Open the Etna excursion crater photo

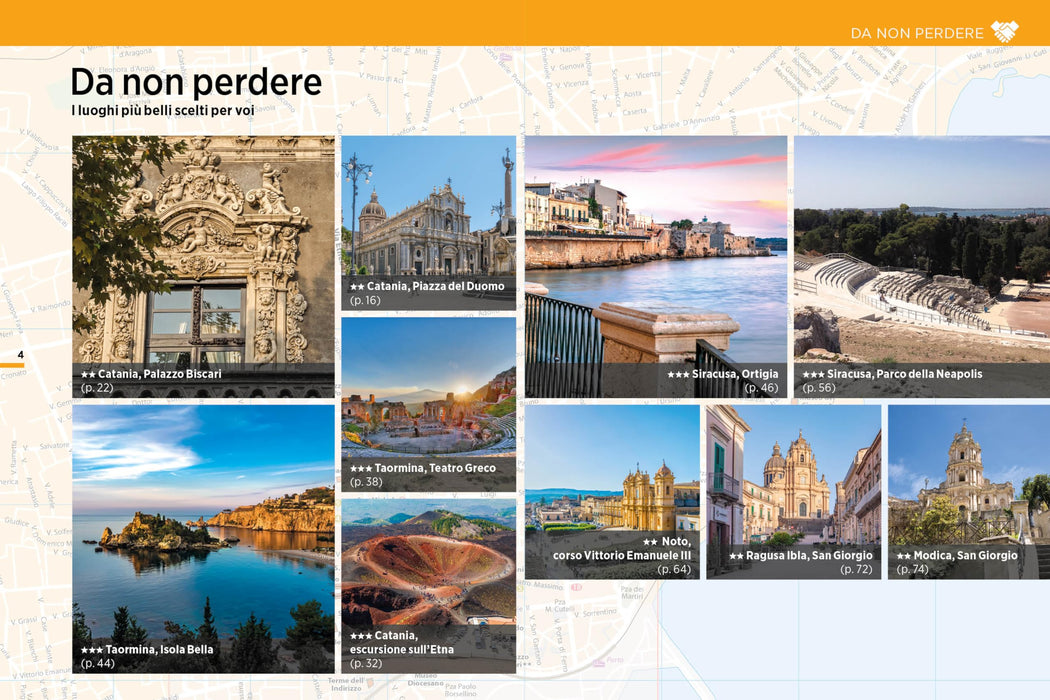point(429,586)
